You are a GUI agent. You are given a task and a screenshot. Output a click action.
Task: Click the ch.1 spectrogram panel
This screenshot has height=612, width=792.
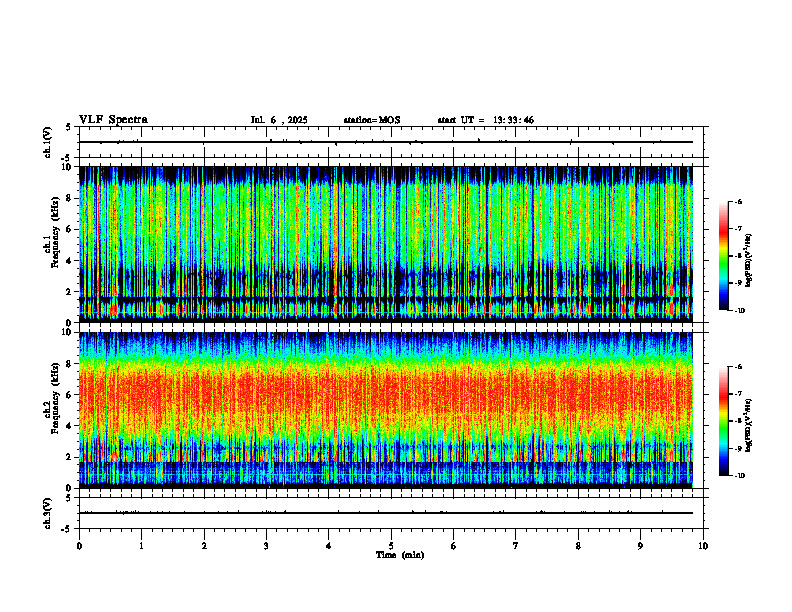click(386, 244)
